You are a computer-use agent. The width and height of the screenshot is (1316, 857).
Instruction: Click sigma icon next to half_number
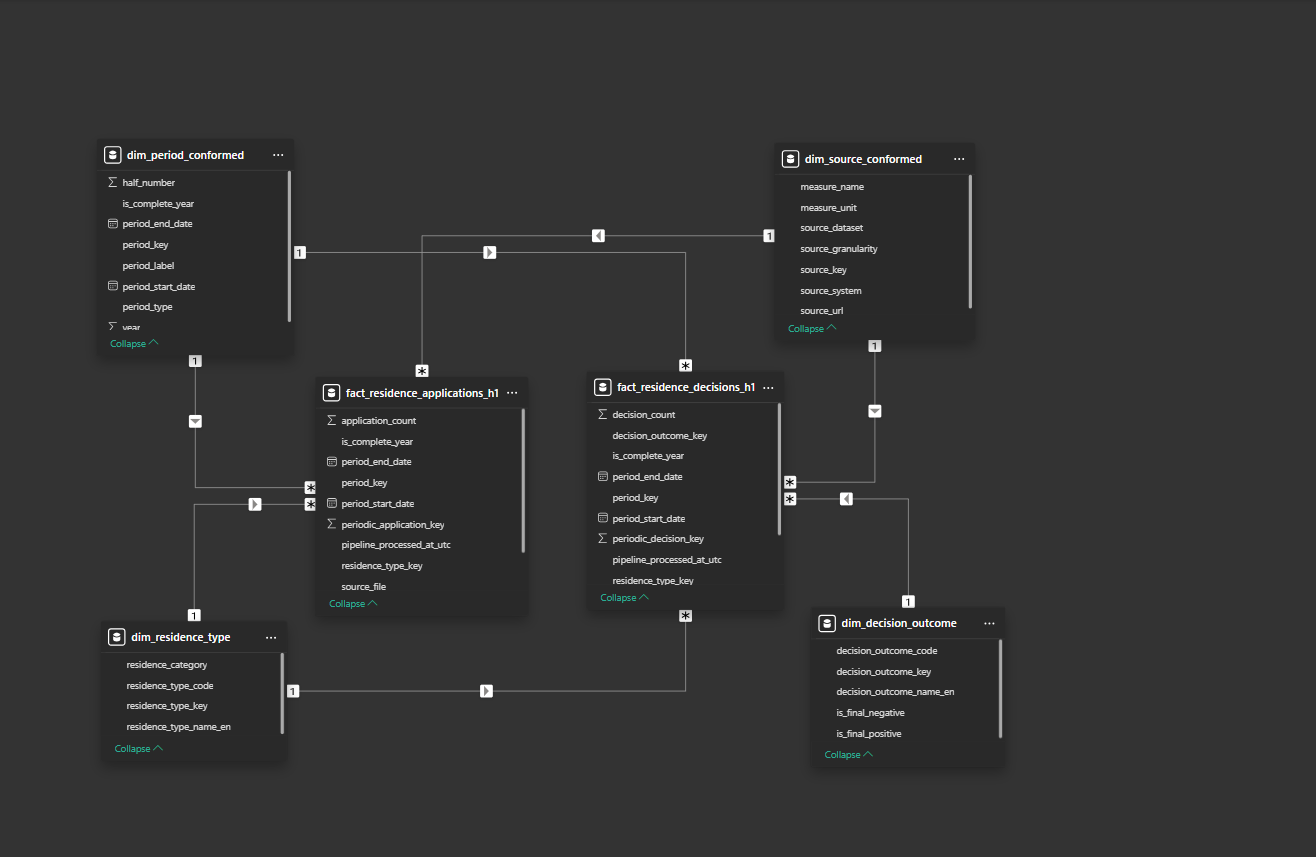pyautogui.click(x=112, y=183)
